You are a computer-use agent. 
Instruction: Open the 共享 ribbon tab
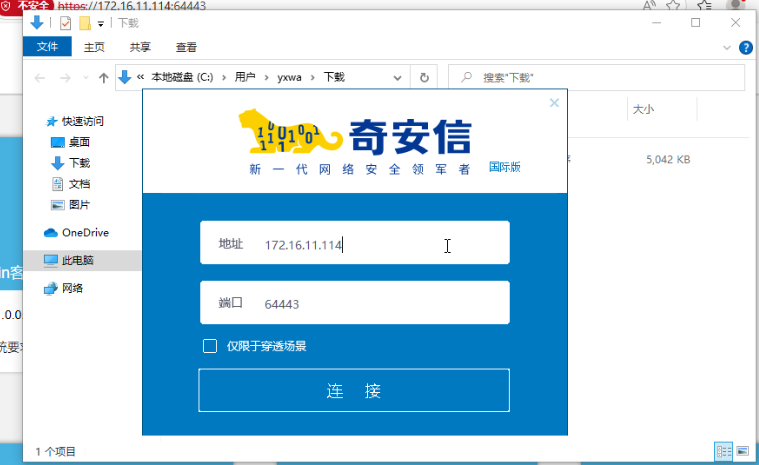(140, 47)
